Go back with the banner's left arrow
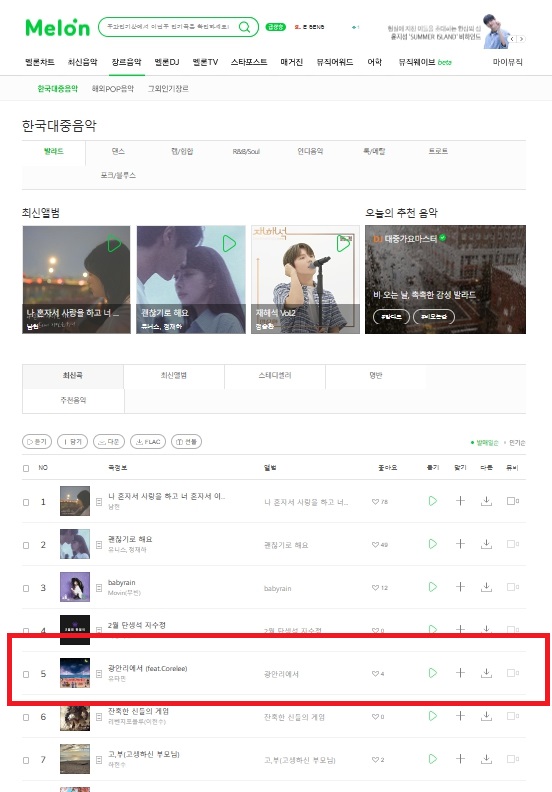Screen dimensions: 552x792 512,39
